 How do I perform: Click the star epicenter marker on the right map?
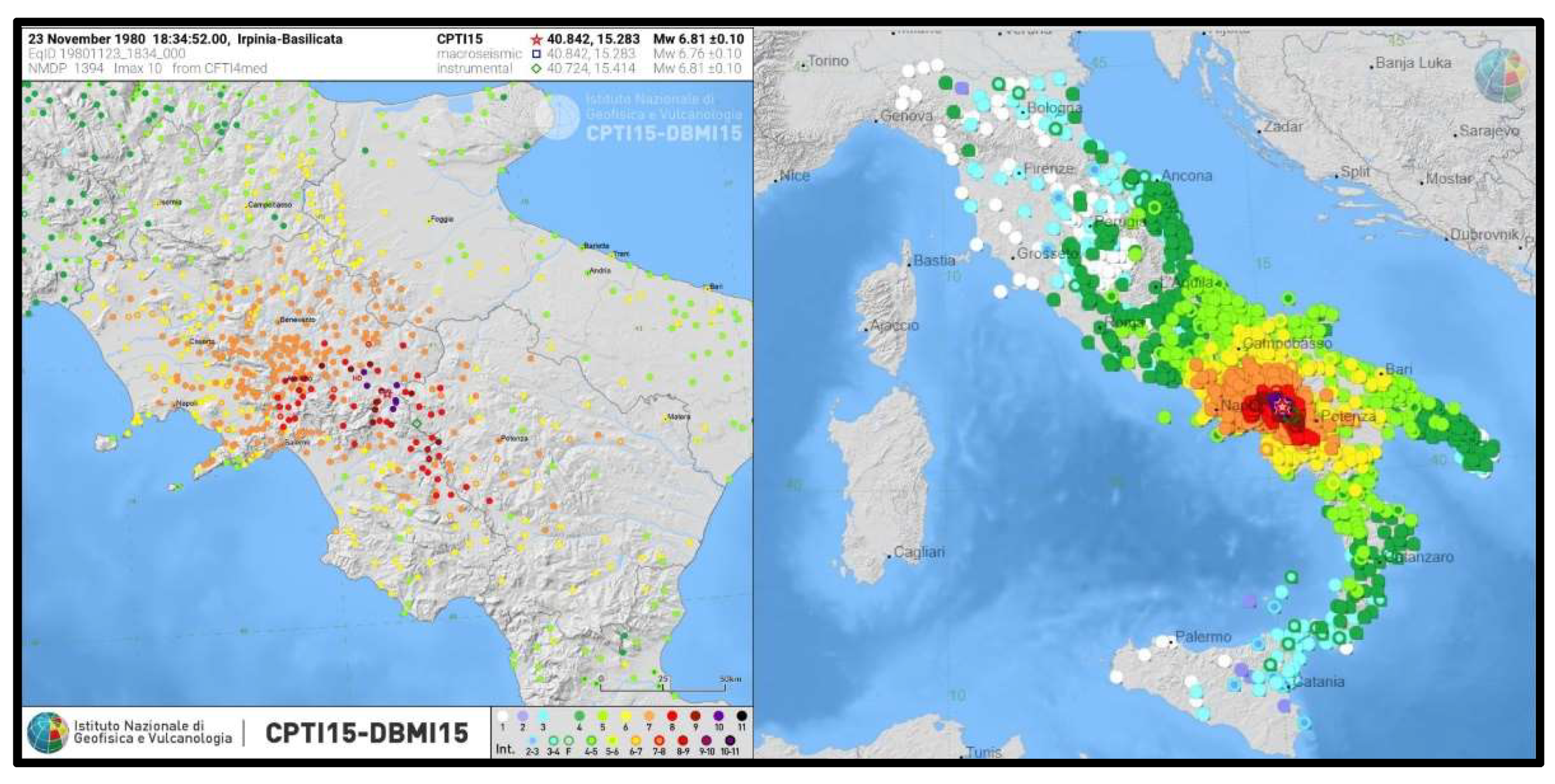(x=1283, y=407)
